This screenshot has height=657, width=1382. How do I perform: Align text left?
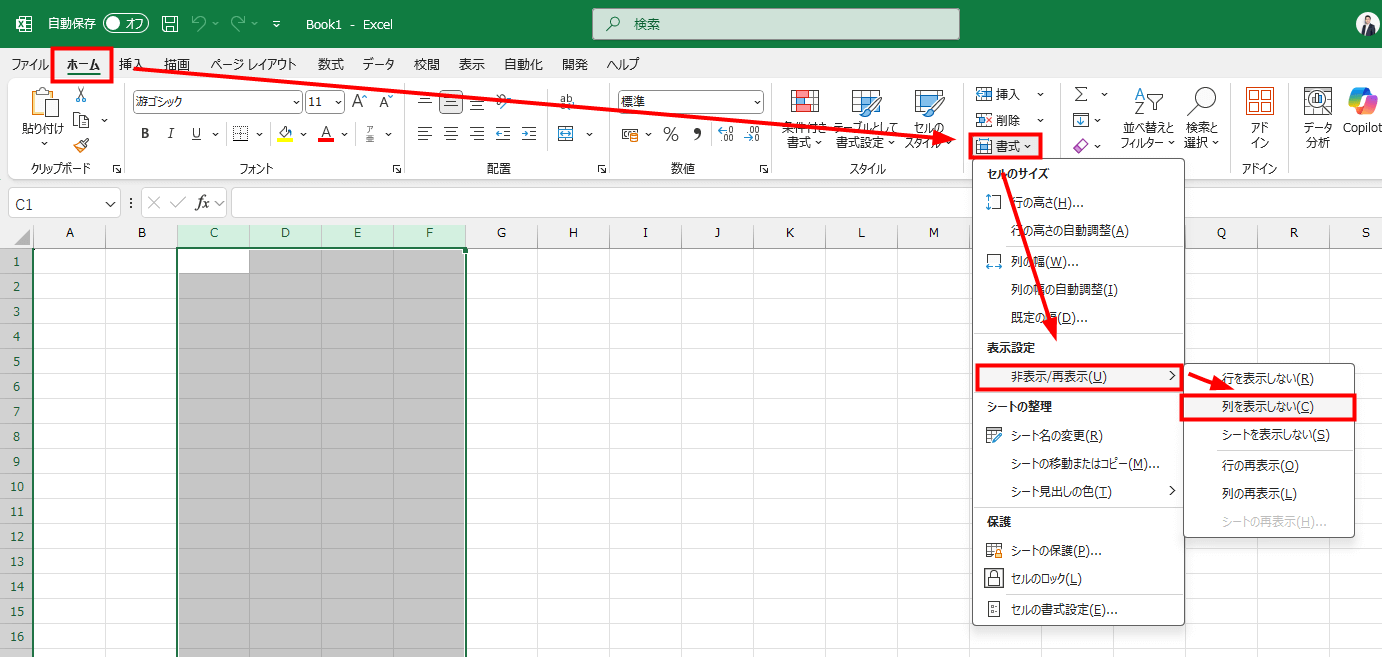425,133
